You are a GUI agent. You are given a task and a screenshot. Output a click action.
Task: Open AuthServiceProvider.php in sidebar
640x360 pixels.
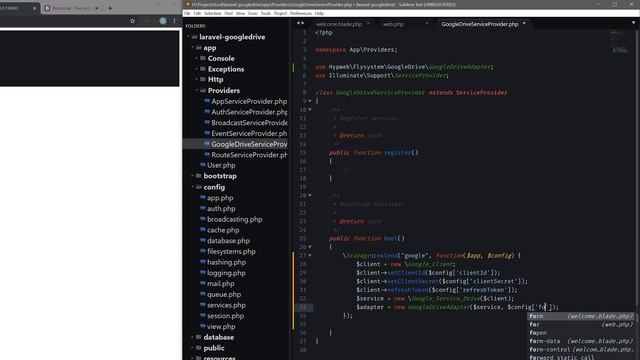(249, 112)
